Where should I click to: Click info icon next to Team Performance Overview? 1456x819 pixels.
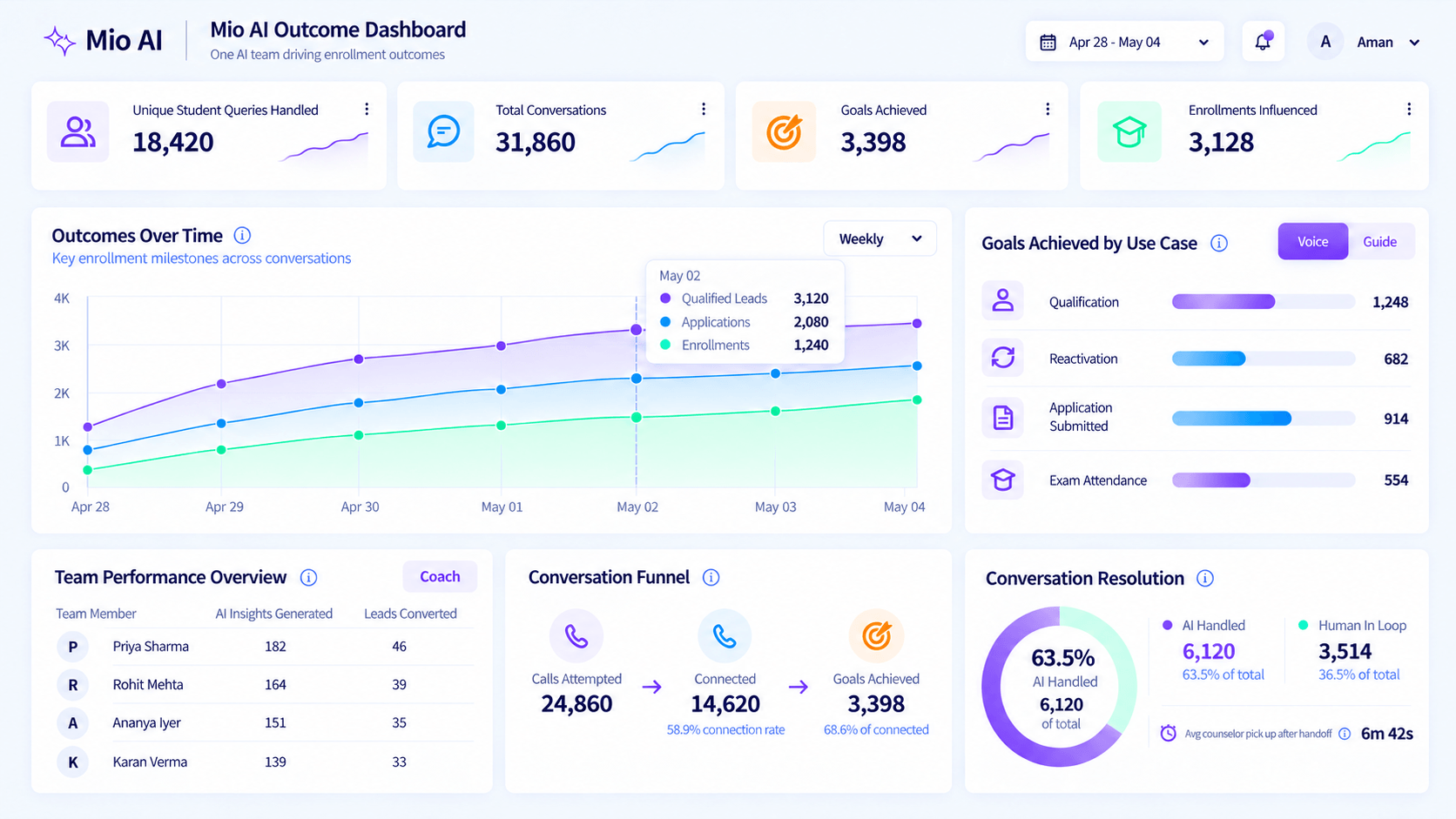pos(308,578)
